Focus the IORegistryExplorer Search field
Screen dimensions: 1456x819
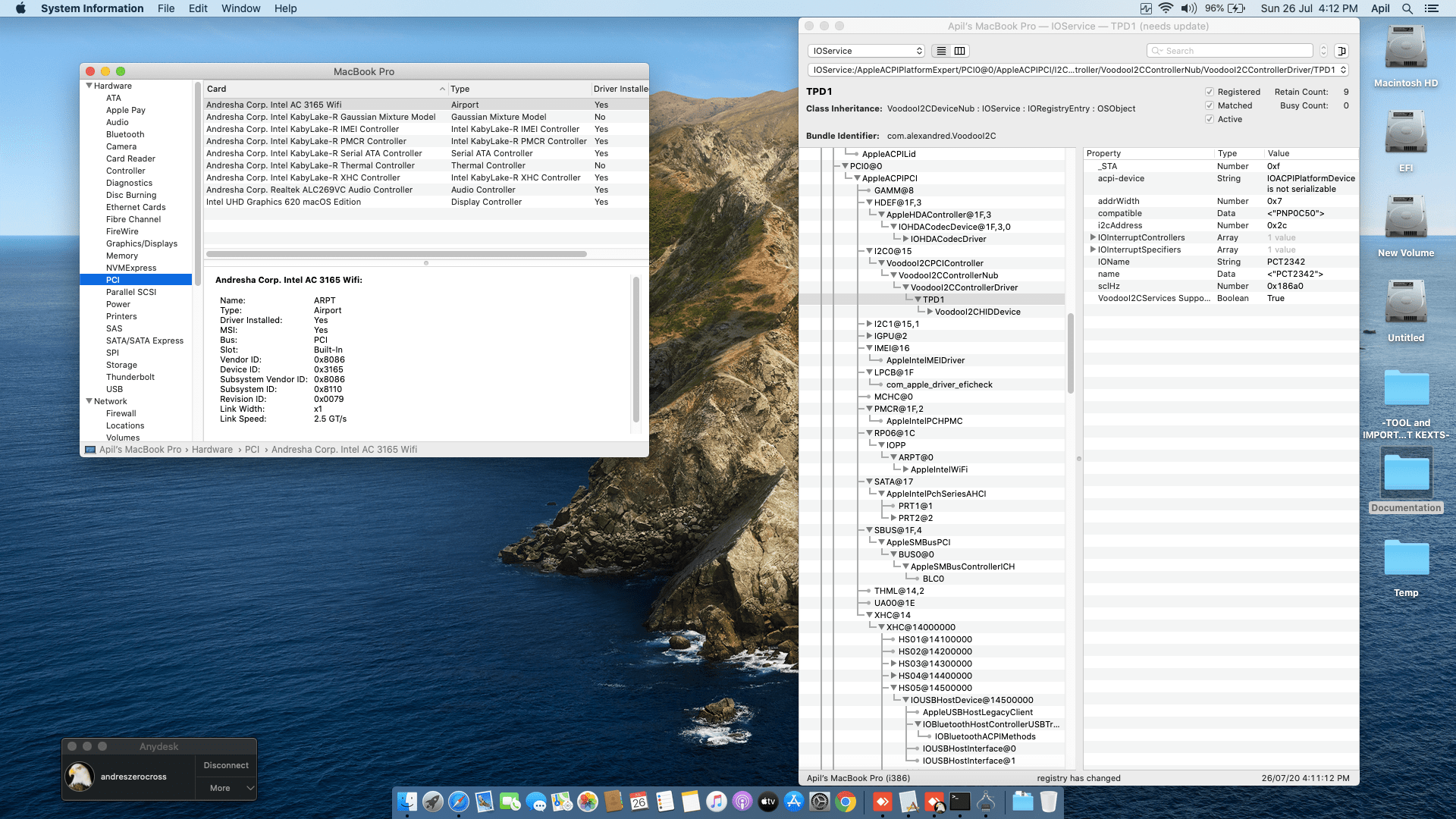pyautogui.click(x=1230, y=51)
